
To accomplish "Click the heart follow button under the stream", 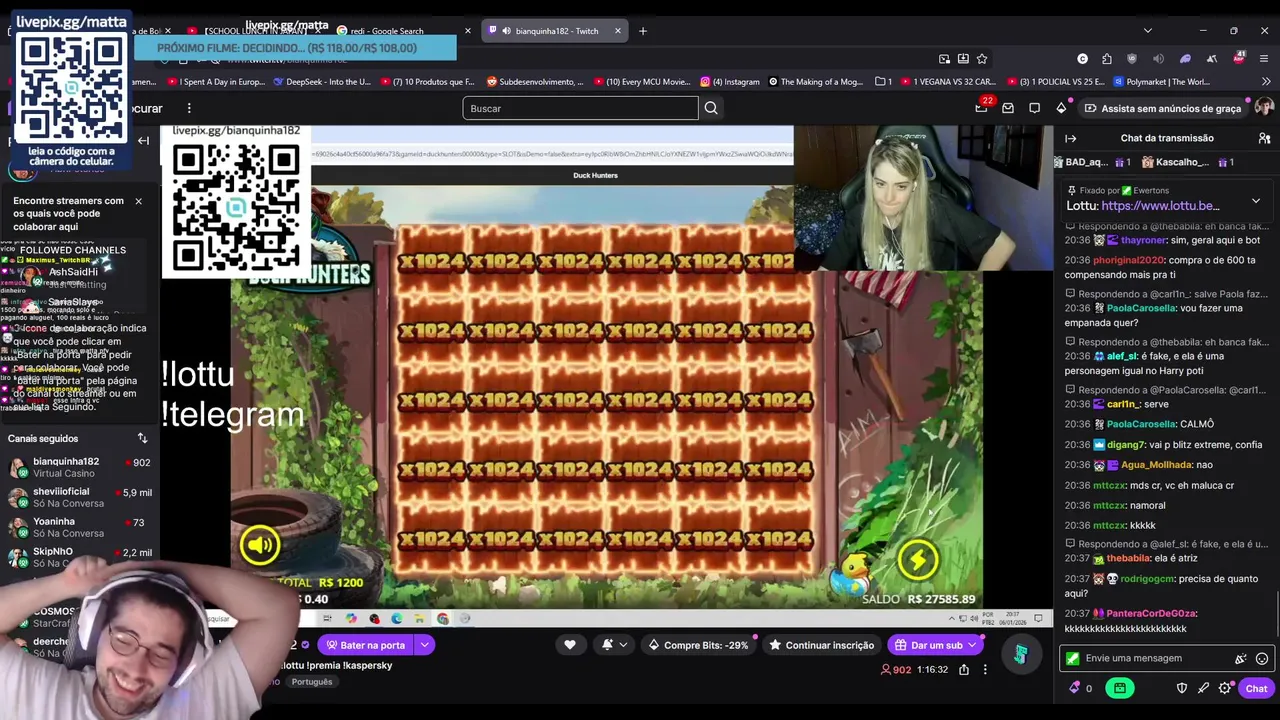I will [x=570, y=645].
